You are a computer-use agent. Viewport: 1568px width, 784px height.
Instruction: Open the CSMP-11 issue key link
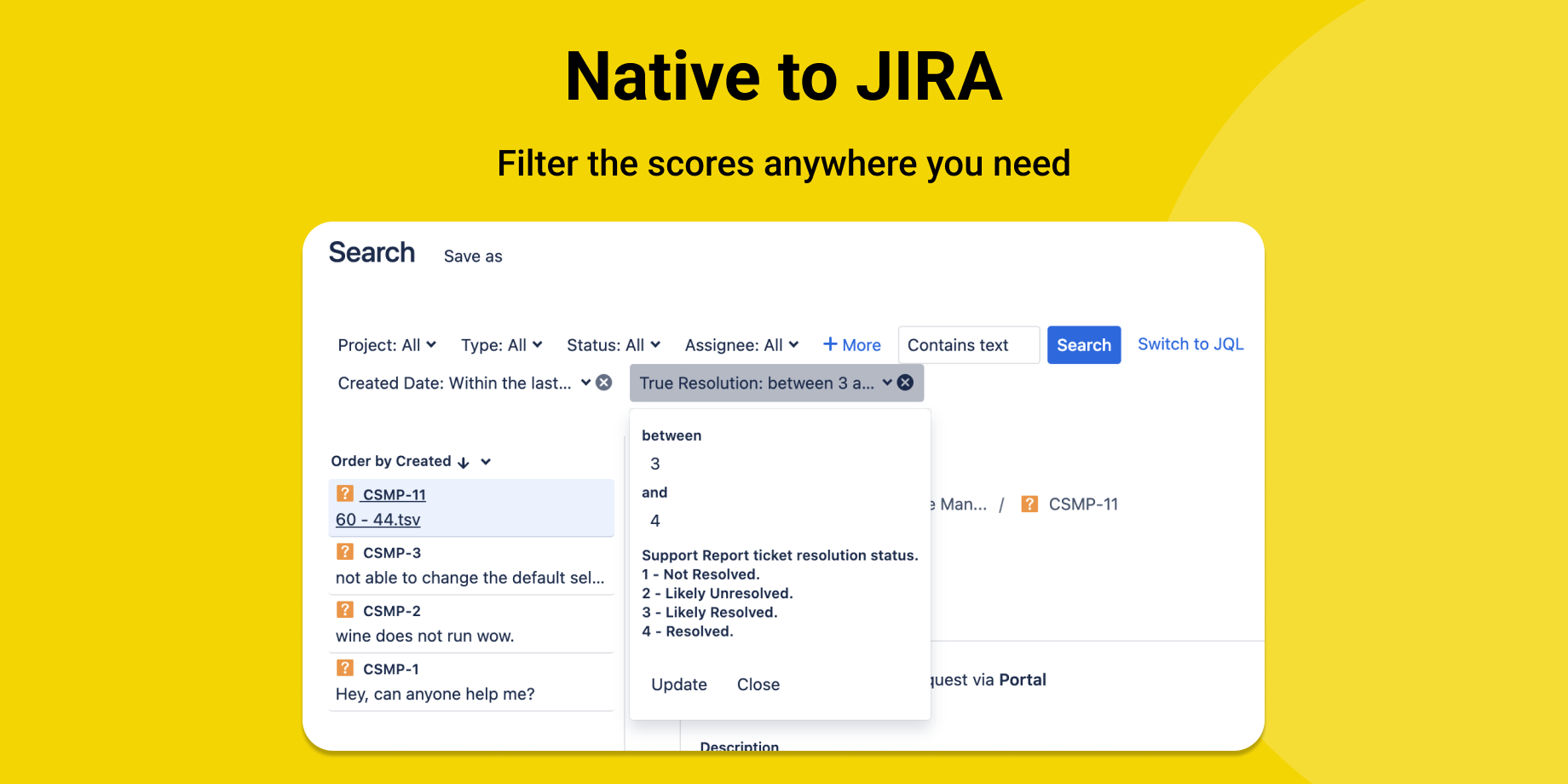coord(394,495)
